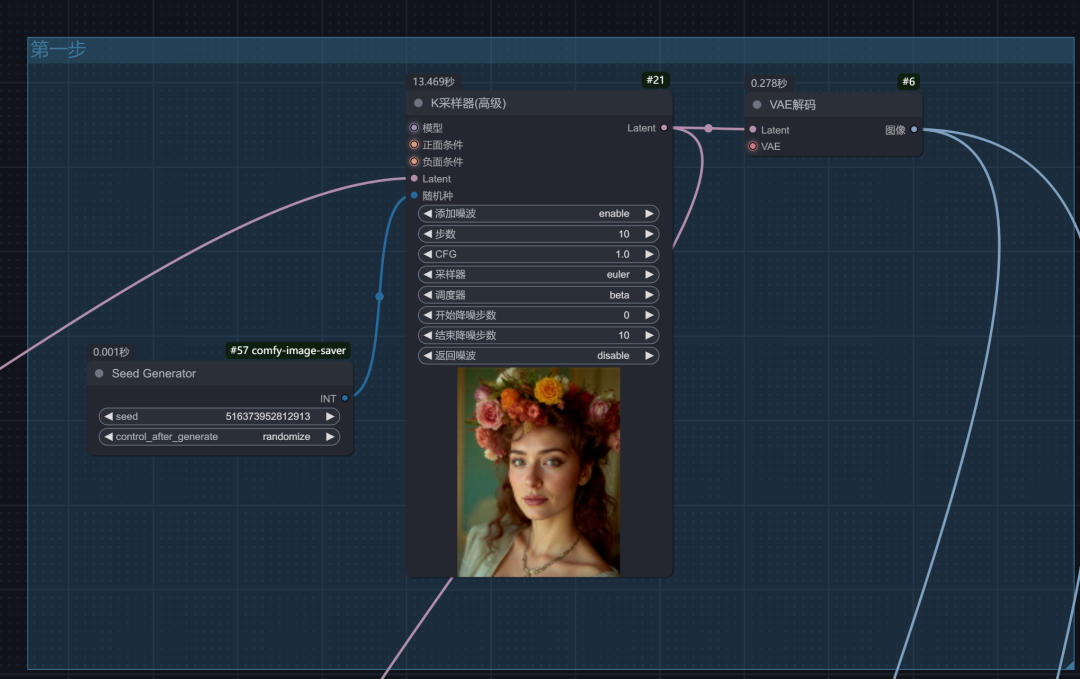Click the INT output socket on Seed Generator

click(345, 398)
